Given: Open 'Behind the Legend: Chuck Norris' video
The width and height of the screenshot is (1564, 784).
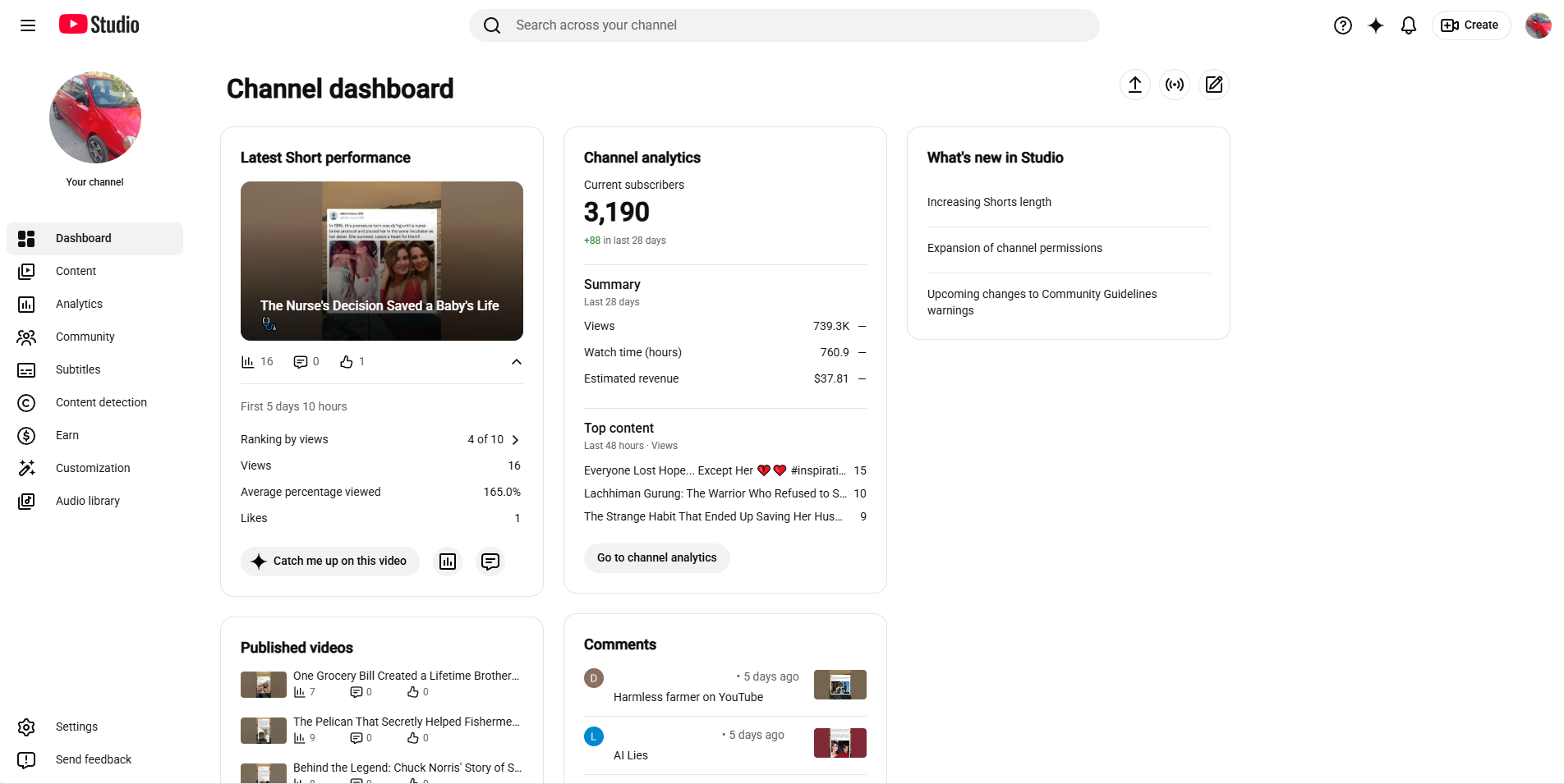Looking at the screenshot, I should (407, 768).
